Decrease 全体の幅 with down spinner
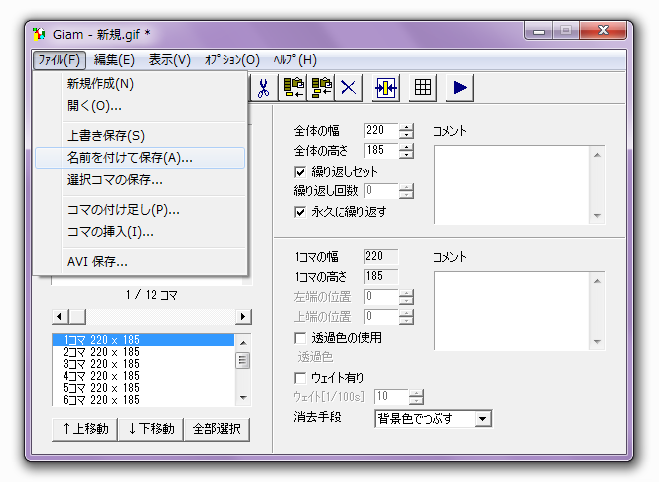The height and width of the screenshot is (482, 659). click(406, 135)
